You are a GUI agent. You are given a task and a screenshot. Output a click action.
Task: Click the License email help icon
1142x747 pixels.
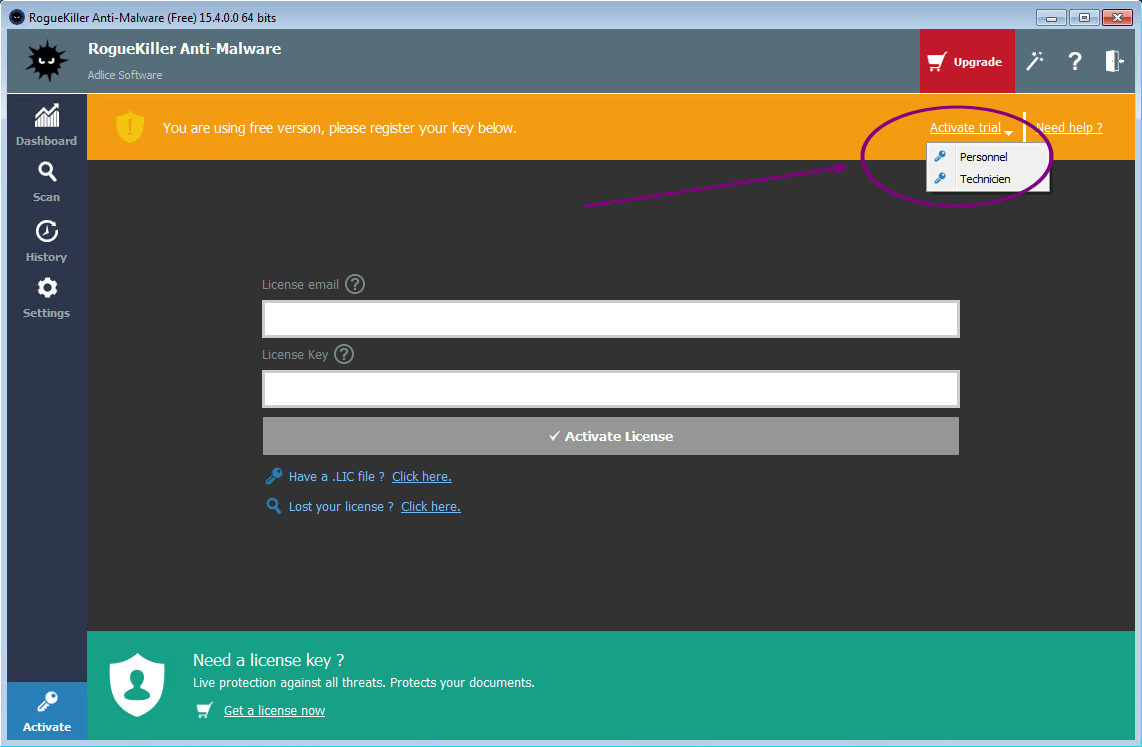(355, 284)
